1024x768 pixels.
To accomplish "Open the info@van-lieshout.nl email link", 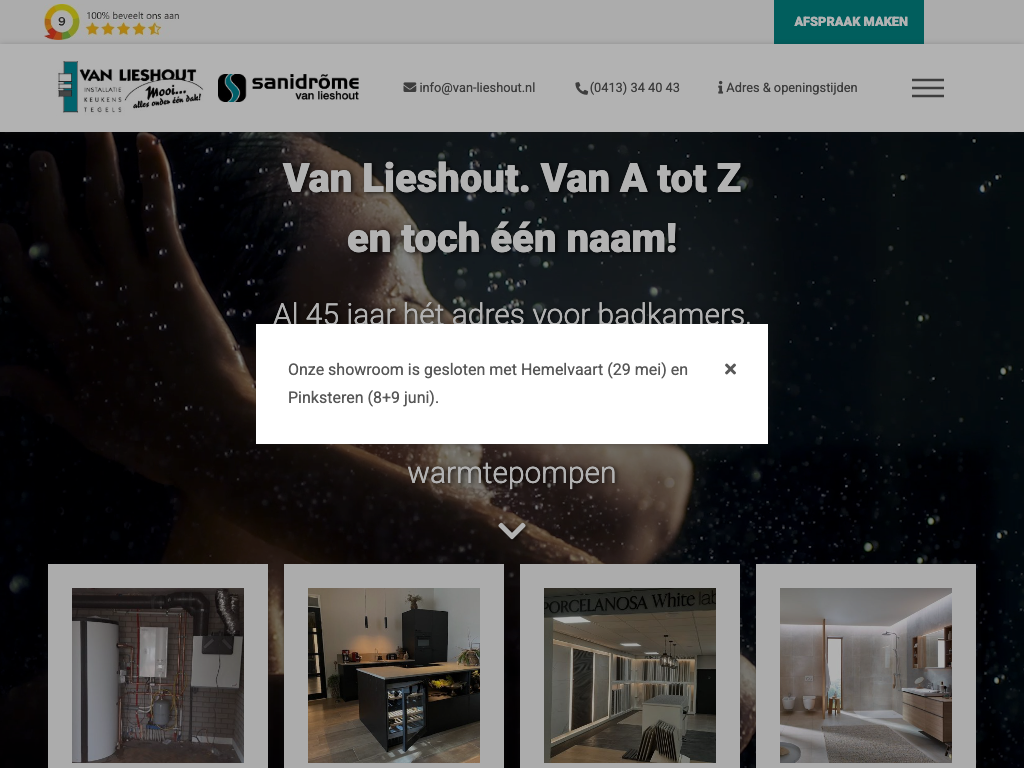I will point(477,88).
